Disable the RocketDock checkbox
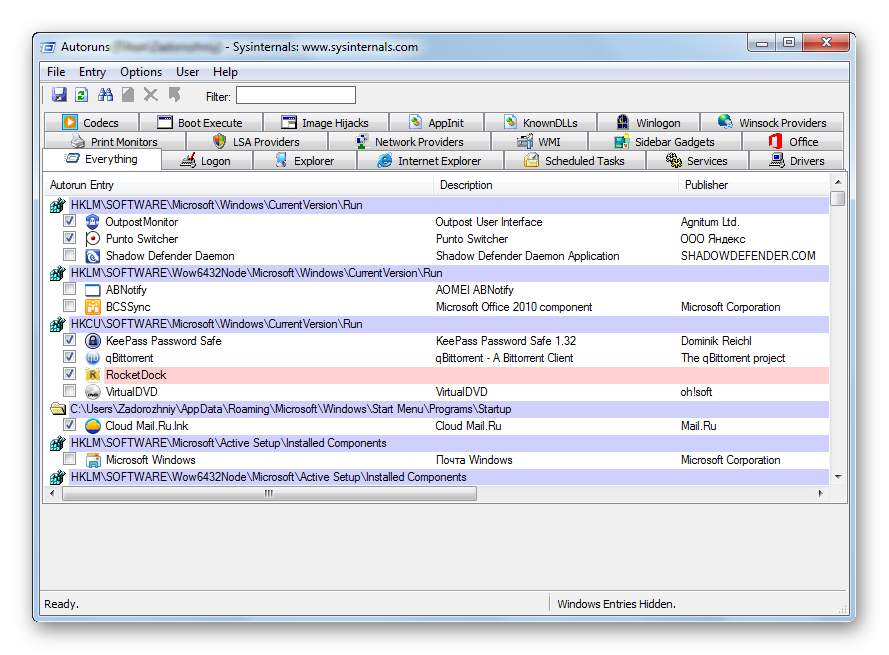This screenshot has width=889, height=655. tap(69, 374)
